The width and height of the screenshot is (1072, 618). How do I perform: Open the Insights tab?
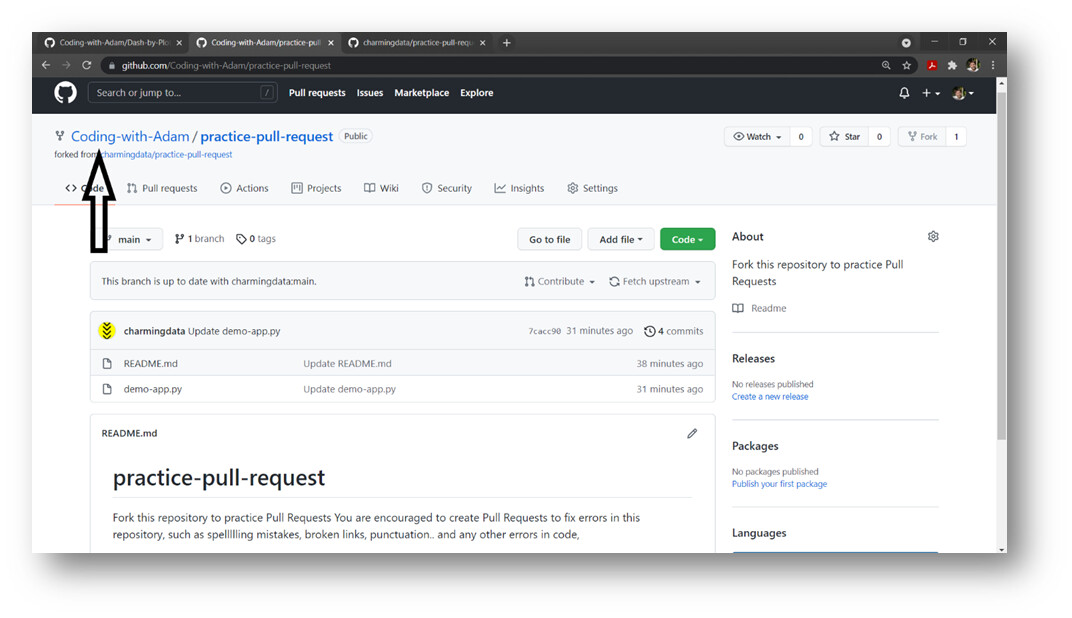tap(520, 188)
